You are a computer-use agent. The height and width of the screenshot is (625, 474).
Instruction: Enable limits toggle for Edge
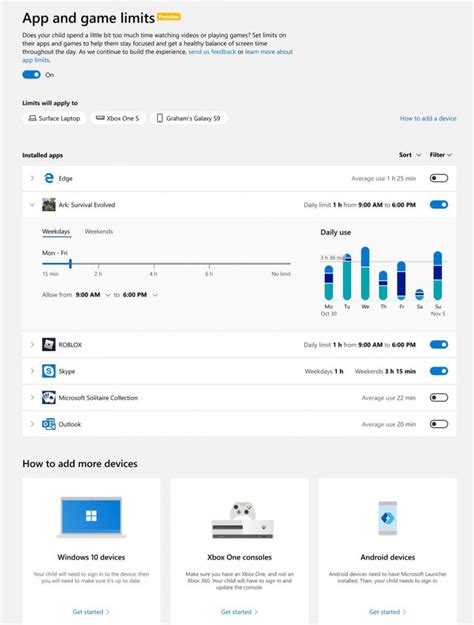pyautogui.click(x=439, y=178)
